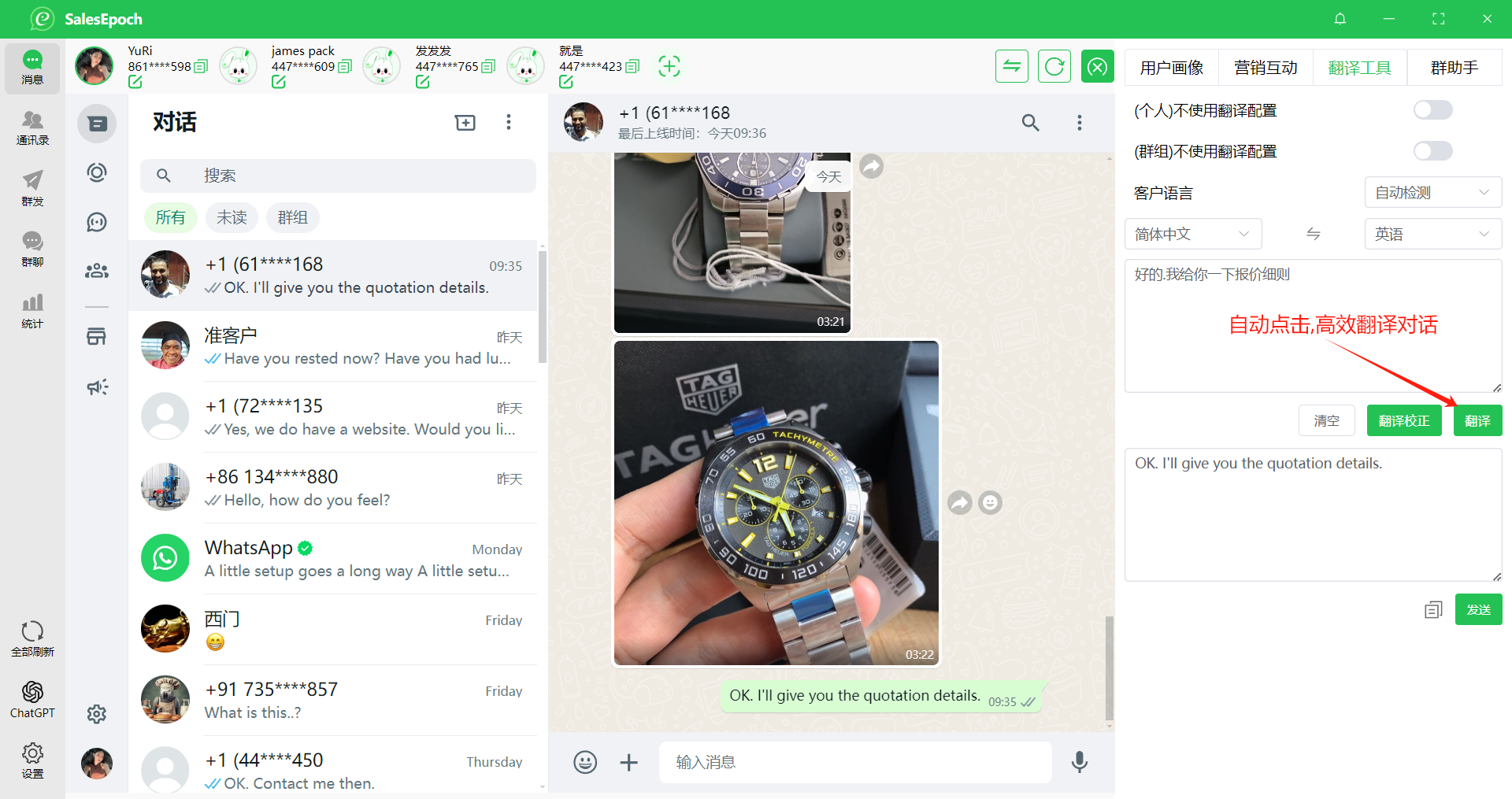The width and height of the screenshot is (1512, 799).
Task: Click the Chinese source text box
Action: click(x=1314, y=326)
